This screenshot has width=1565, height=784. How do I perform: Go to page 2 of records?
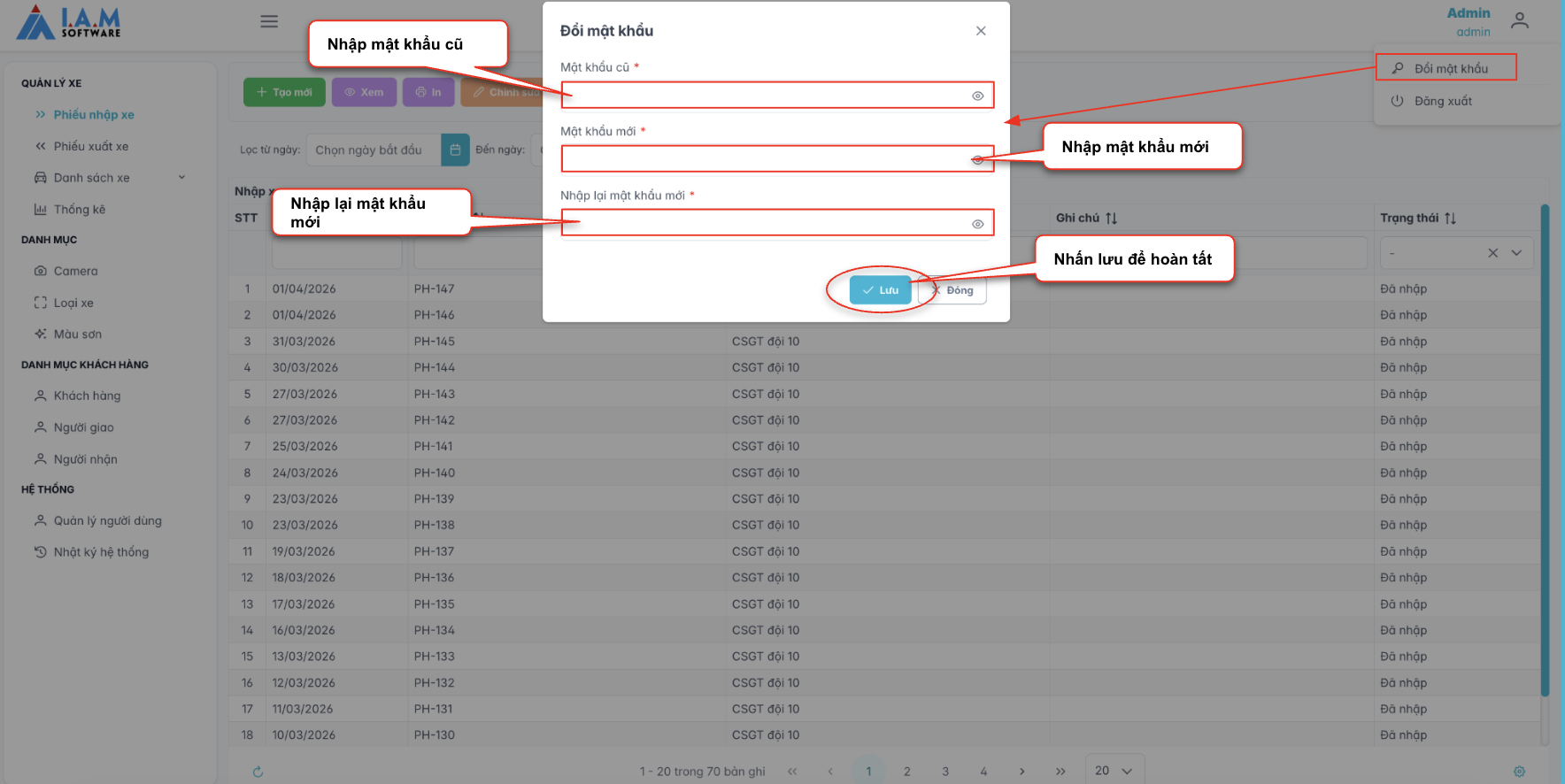[x=906, y=772]
